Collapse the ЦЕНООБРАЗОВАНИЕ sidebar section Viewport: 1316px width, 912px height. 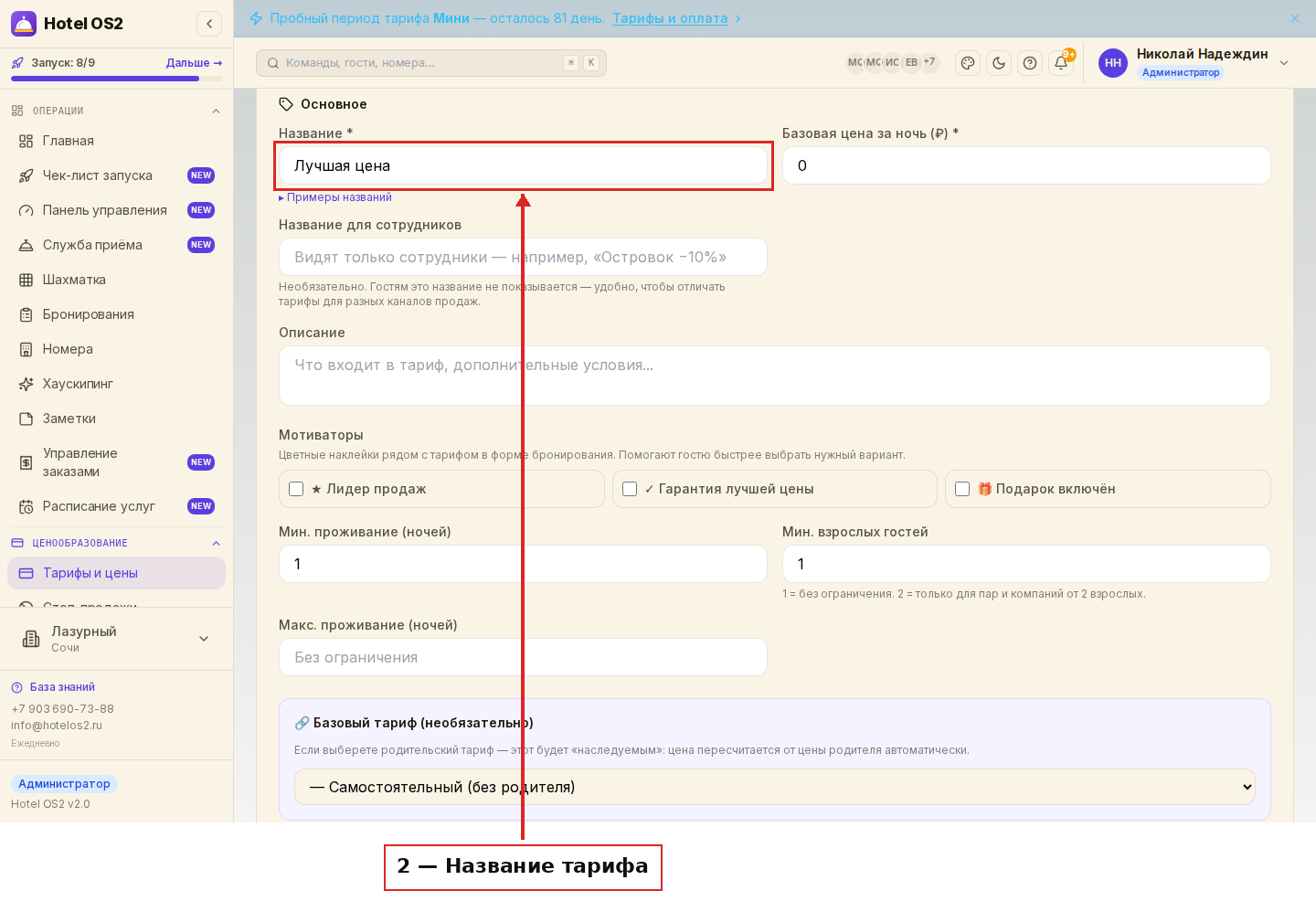click(x=216, y=544)
